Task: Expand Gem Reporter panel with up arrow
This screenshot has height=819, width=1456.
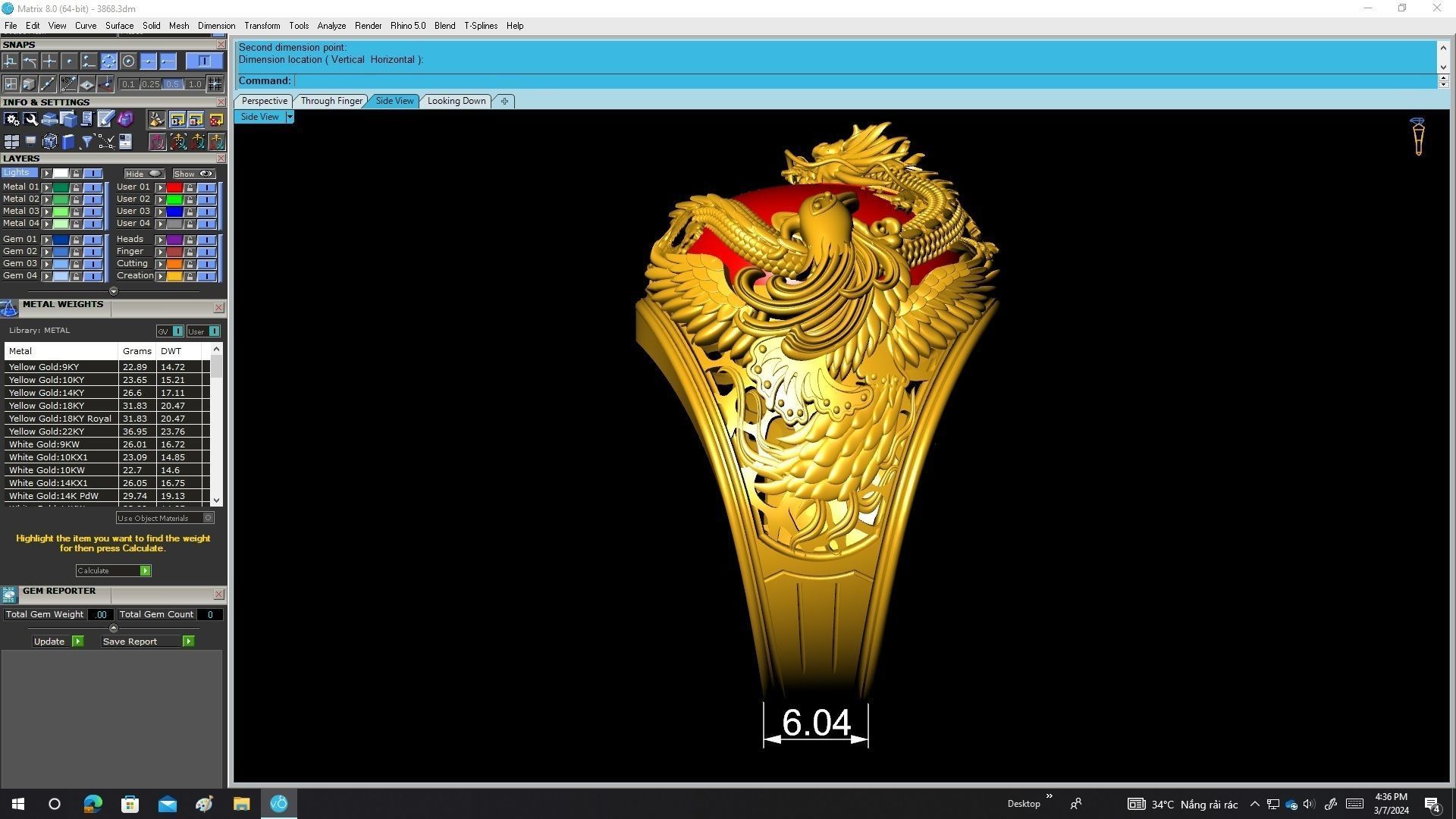Action: (114, 628)
